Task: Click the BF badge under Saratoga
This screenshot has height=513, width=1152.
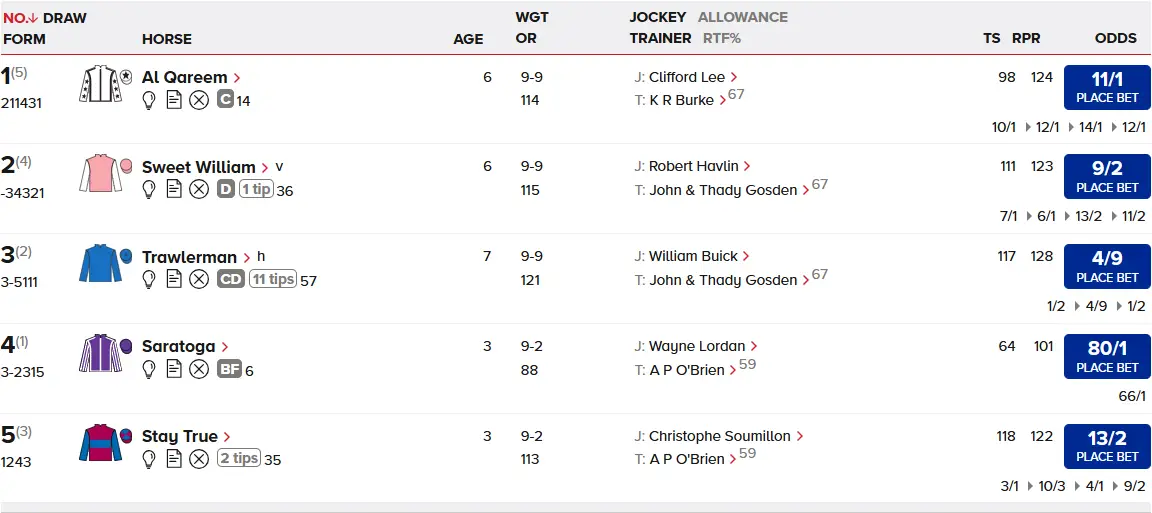Action: click(230, 370)
